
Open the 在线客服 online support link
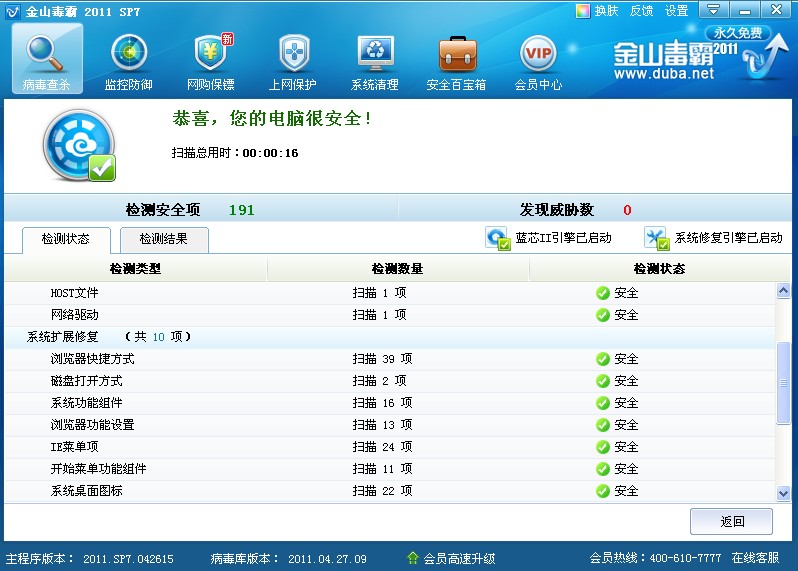point(755,558)
